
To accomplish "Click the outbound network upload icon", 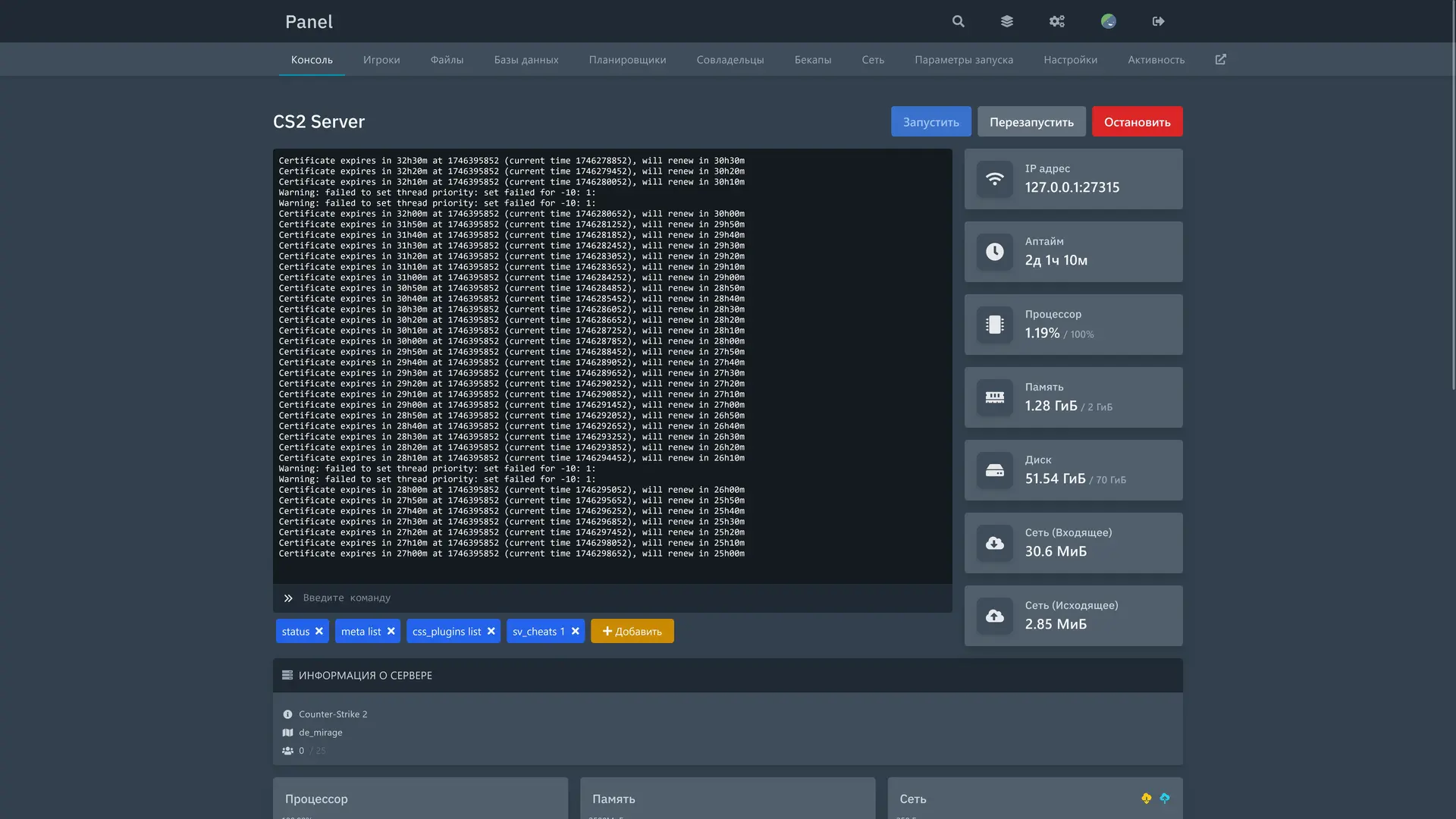I will 995,616.
